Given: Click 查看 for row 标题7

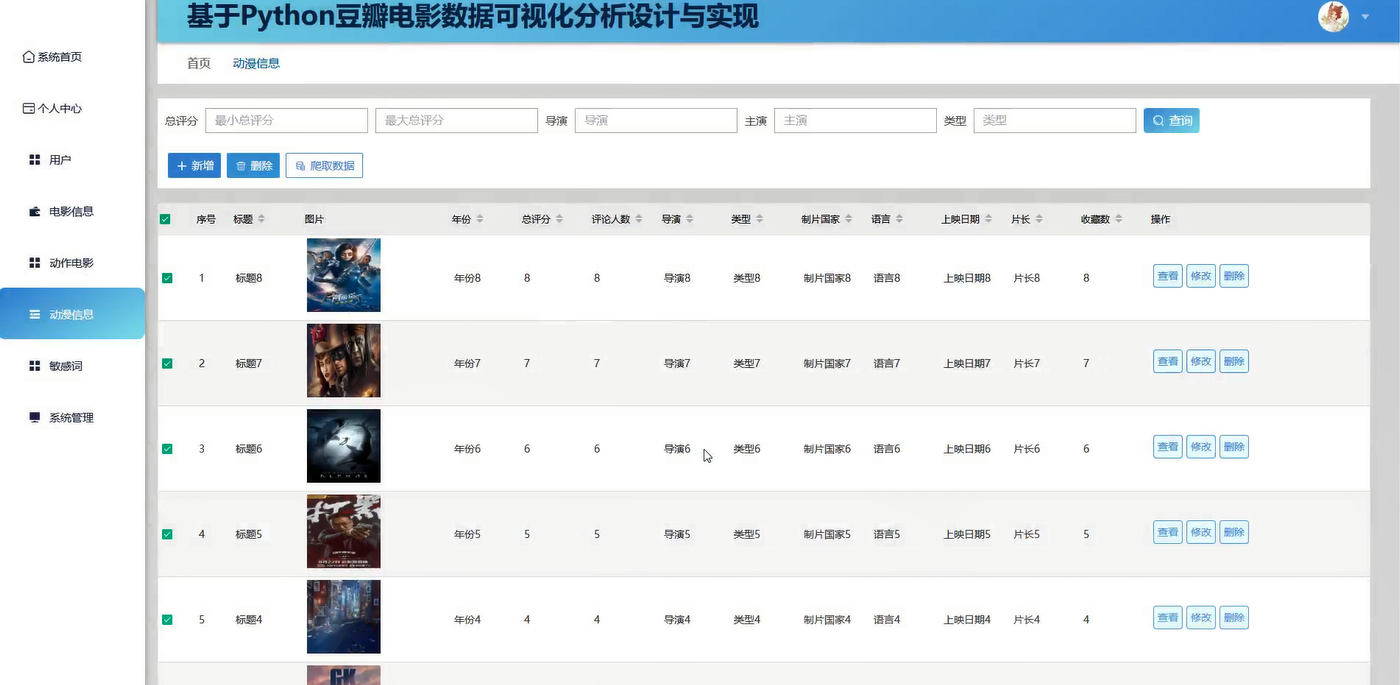Looking at the screenshot, I should [1167, 361].
